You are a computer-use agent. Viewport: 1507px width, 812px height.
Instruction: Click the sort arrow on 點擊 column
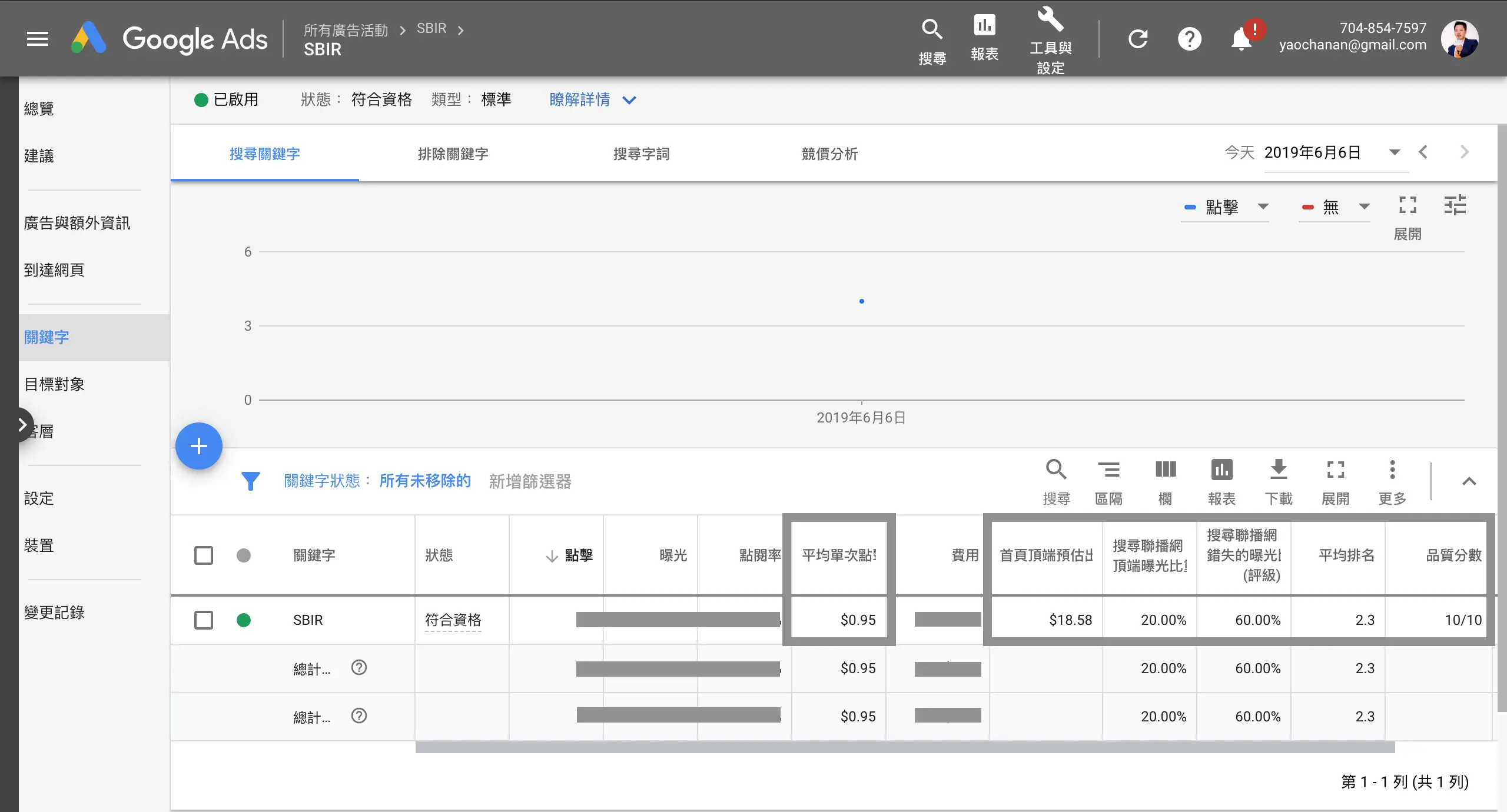pyautogui.click(x=552, y=556)
